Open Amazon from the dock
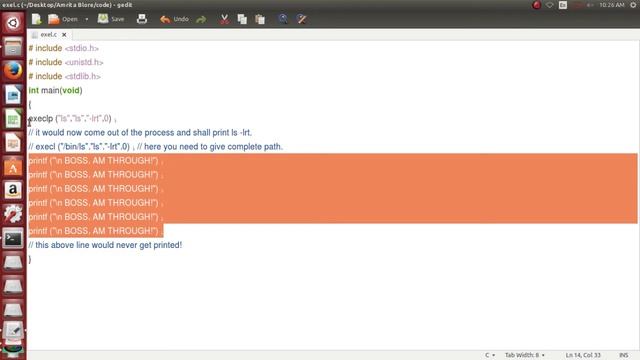 [13, 190]
